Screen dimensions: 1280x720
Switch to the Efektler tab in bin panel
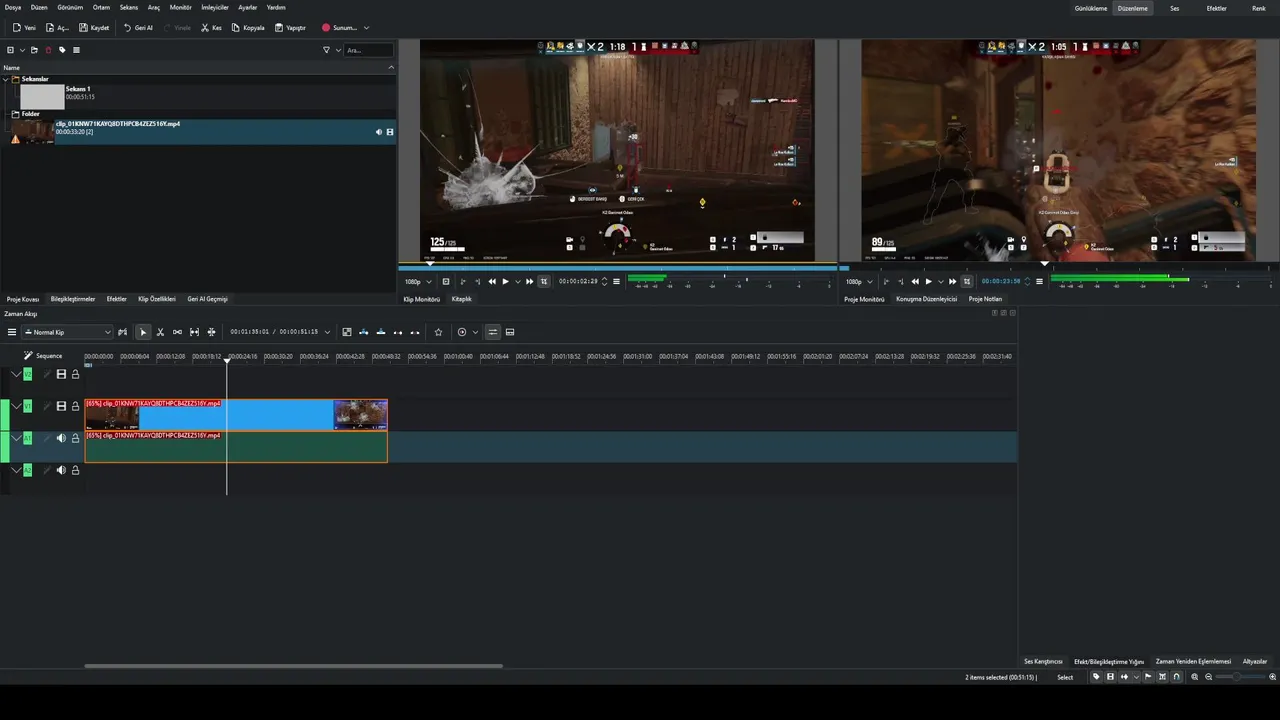coord(117,299)
